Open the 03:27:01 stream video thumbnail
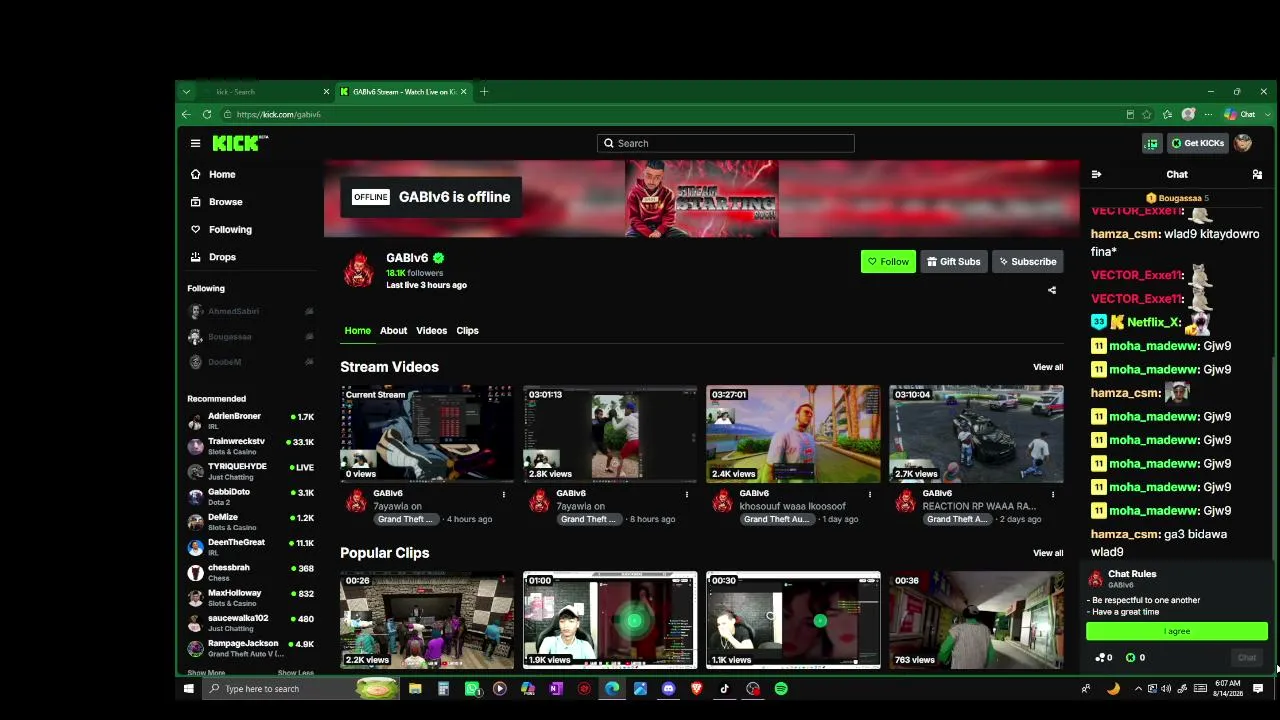This screenshot has height=720, width=1280. point(793,433)
